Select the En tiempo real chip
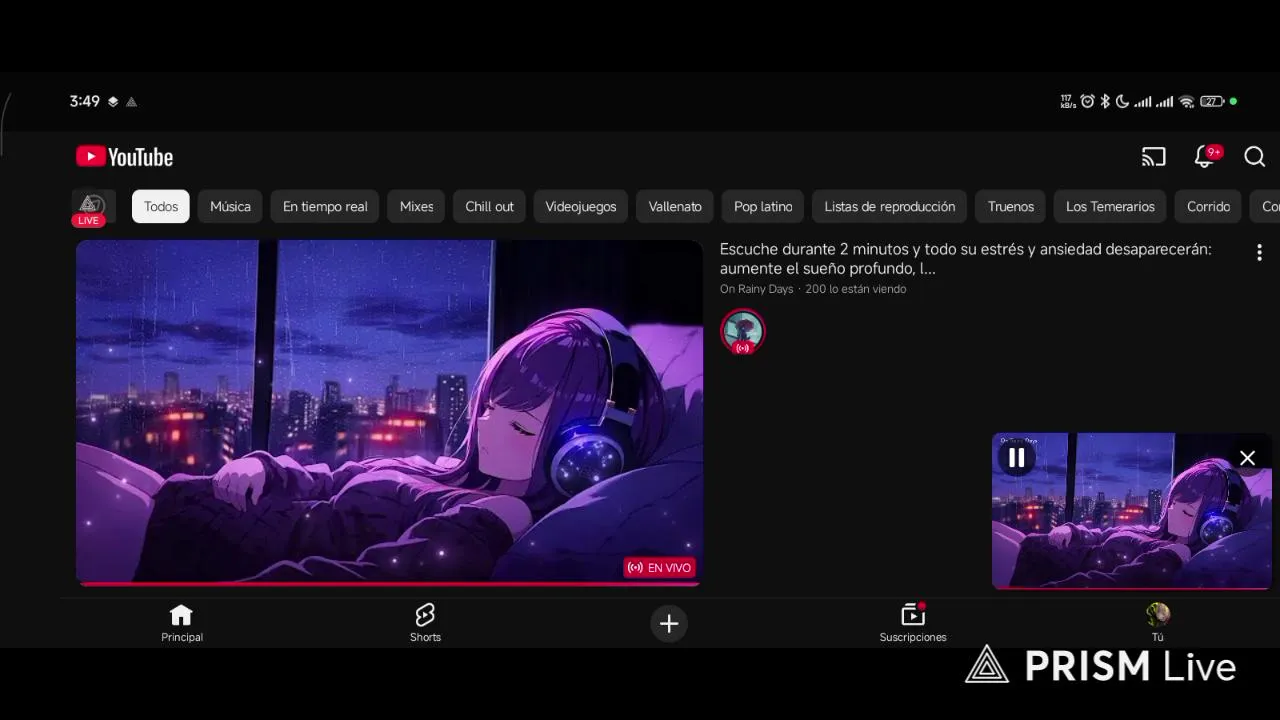Screen dimensions: 1280x720 pos(325,206)
